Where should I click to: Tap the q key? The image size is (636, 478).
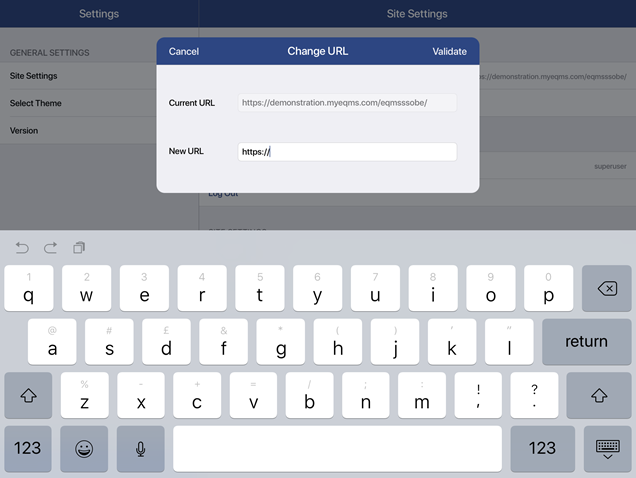pyautogui.click(x=29, y=289)
